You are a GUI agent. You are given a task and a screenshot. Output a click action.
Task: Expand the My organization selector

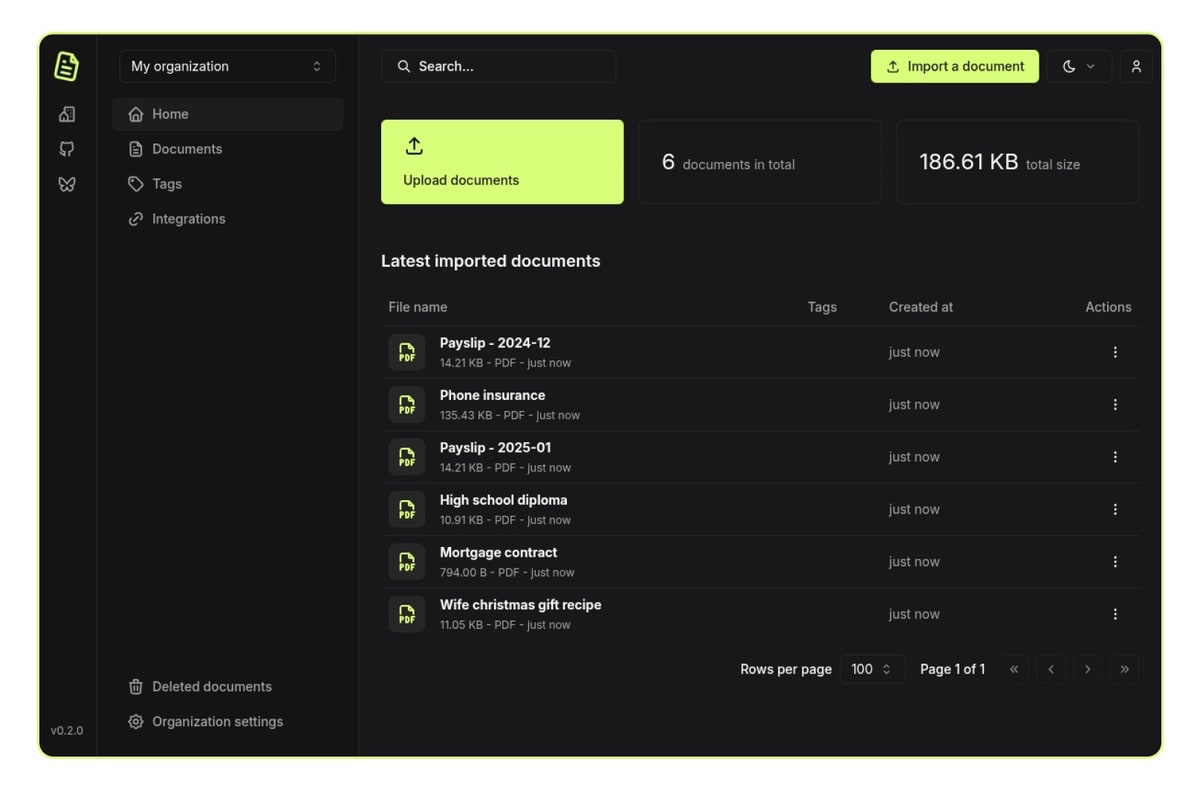[x=227, y=67]
